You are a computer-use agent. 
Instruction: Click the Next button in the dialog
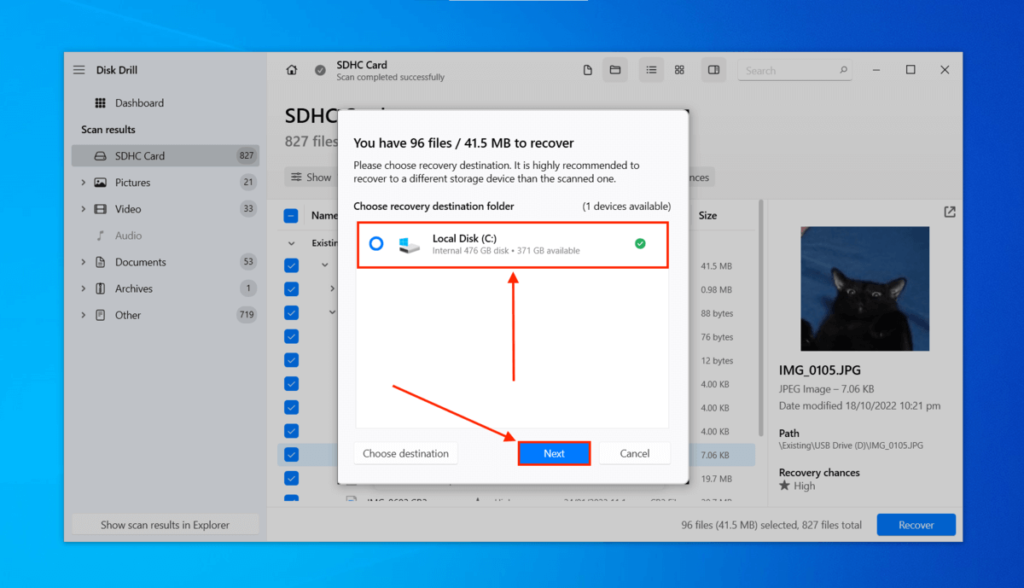[x=554, y=453]
